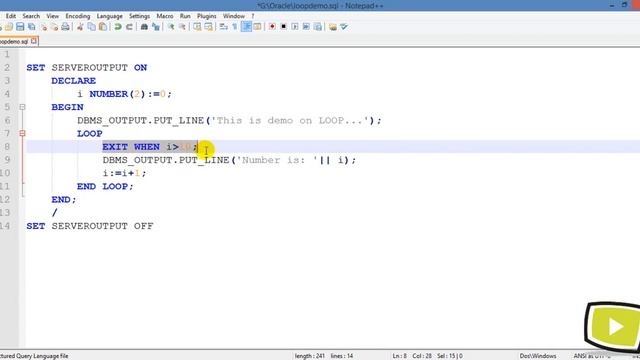Click the user-defined language dialog icon
640x360 pixels.
point(258,27)
